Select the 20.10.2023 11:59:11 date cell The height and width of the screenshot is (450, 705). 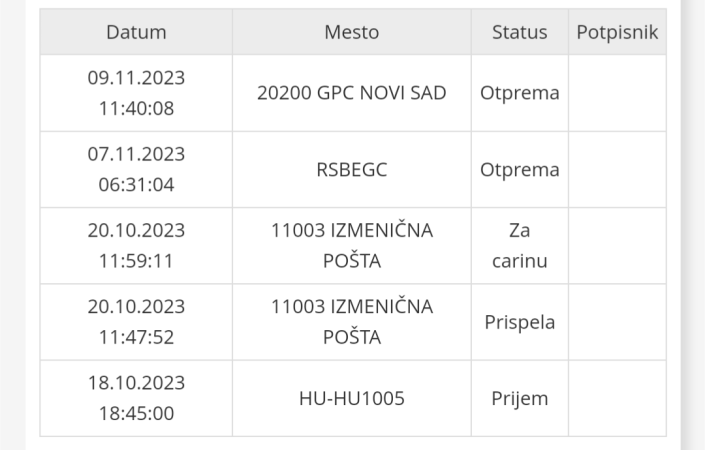[x=136, y=246]
